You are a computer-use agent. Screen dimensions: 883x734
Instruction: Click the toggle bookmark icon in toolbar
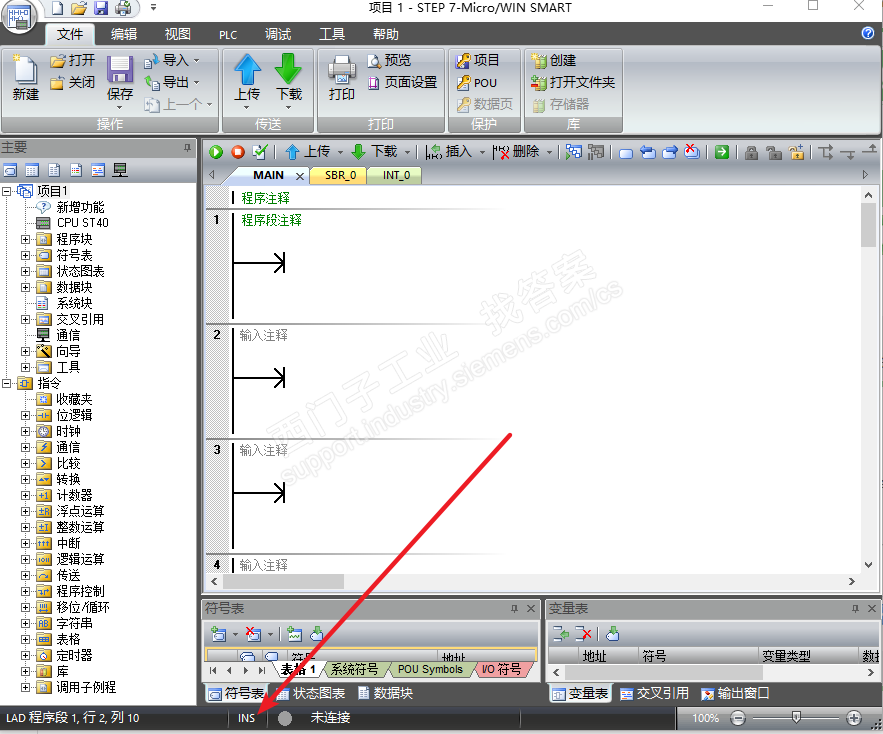tap(626, 153)
